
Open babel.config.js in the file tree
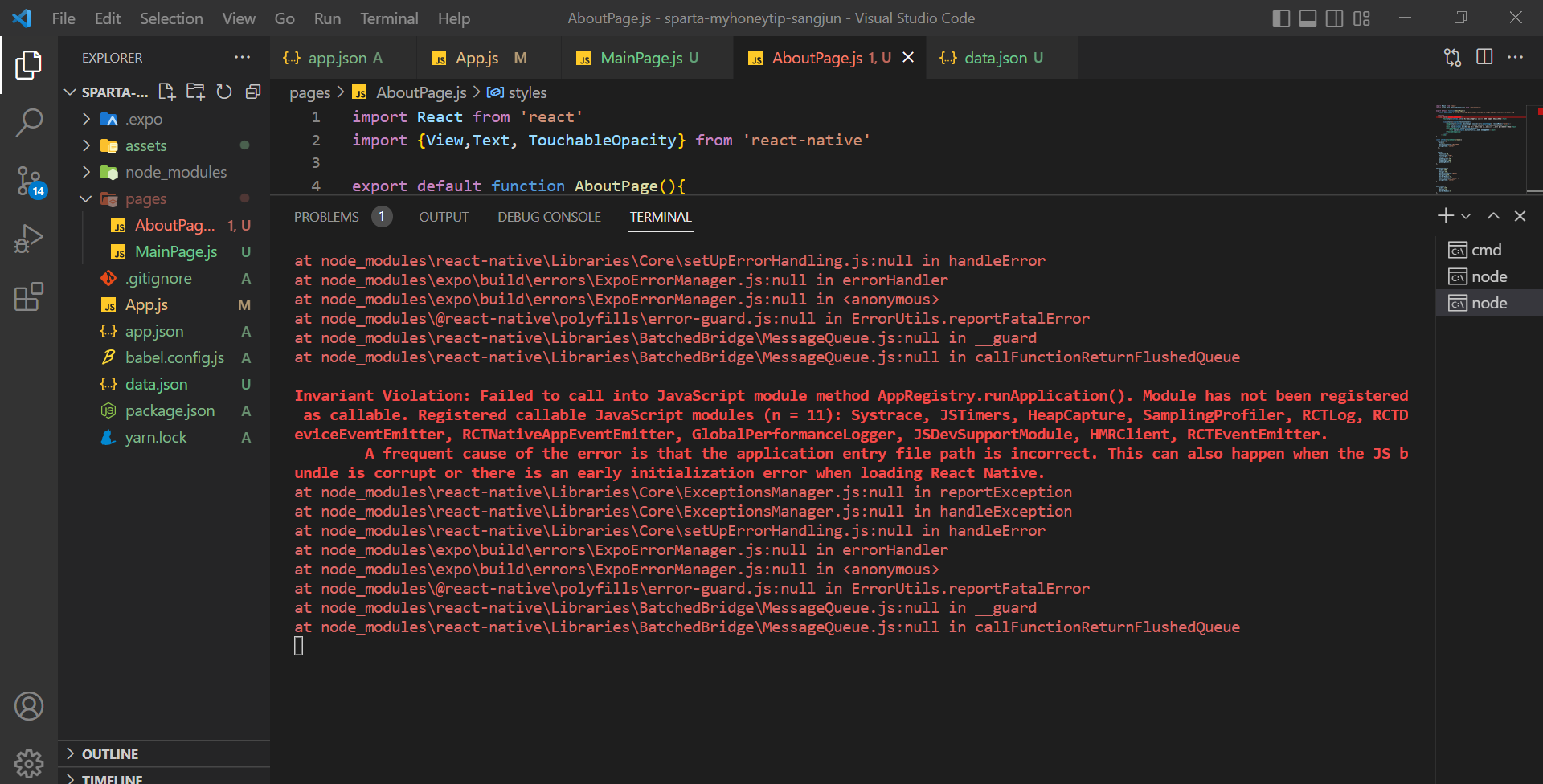tap(164, 358)
